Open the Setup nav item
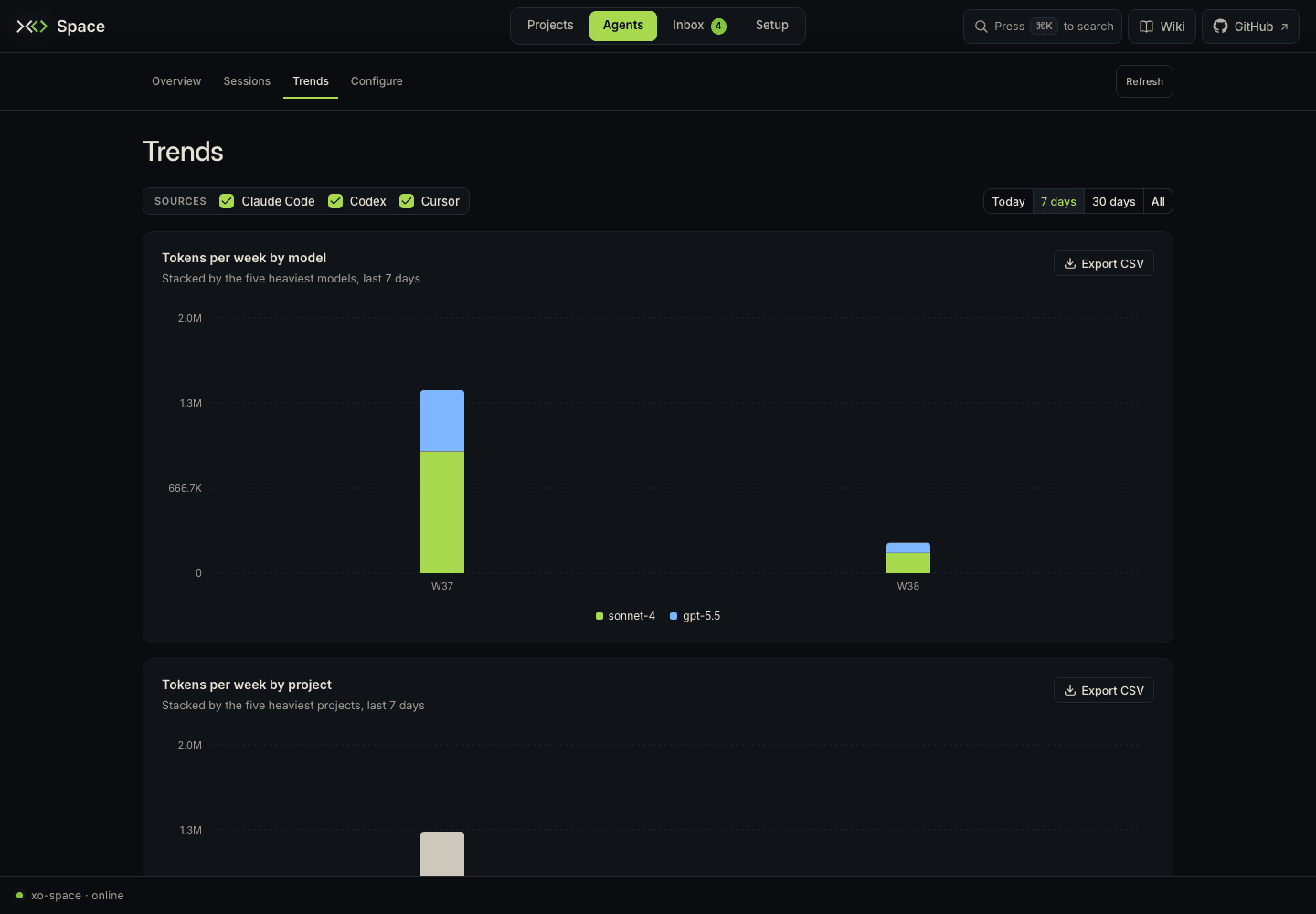1316x914 pixels. pyautogui.click(x=772, y=26)
